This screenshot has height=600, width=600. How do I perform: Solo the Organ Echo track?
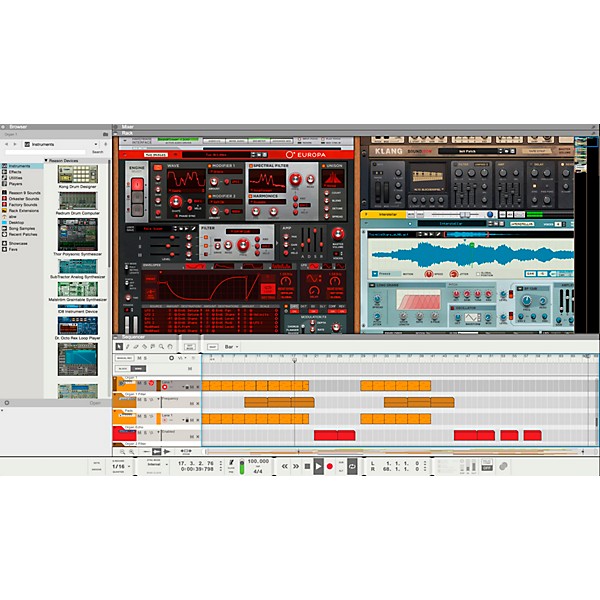coord(145,432)
